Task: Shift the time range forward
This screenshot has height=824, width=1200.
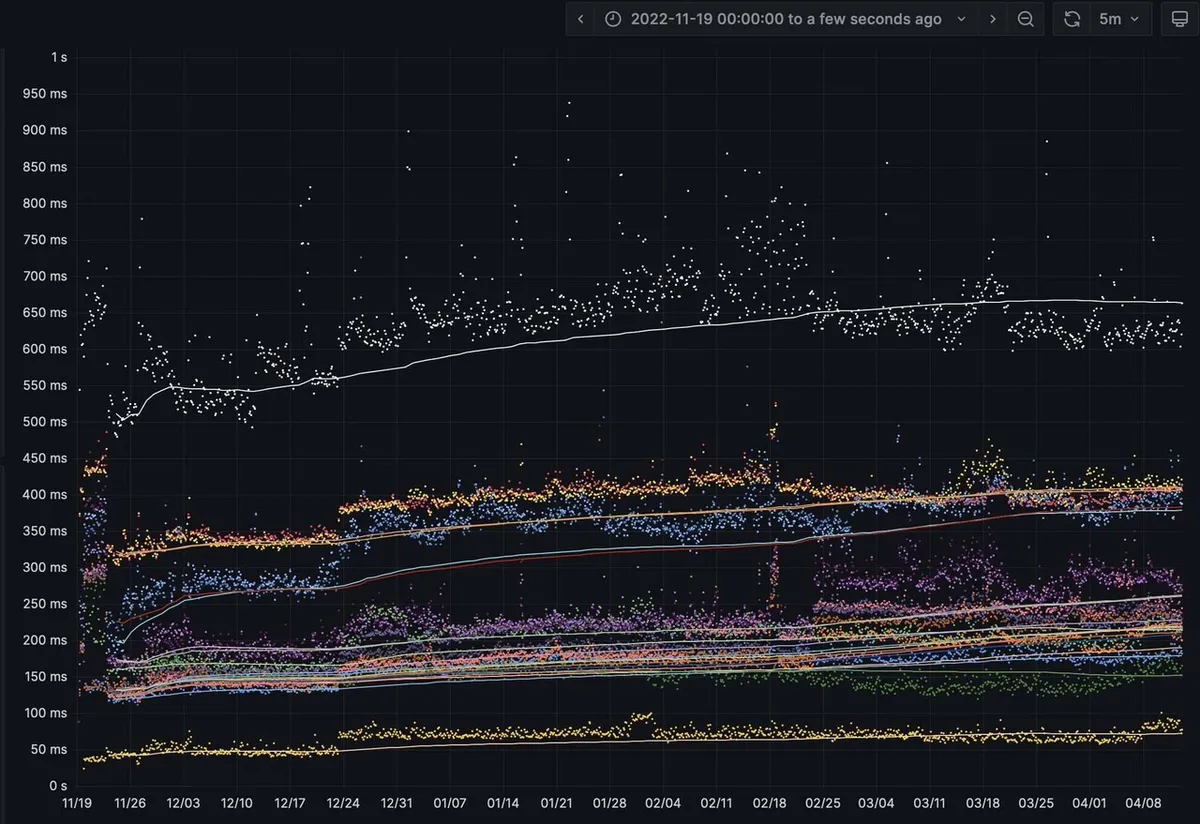Action: point(992,19)
